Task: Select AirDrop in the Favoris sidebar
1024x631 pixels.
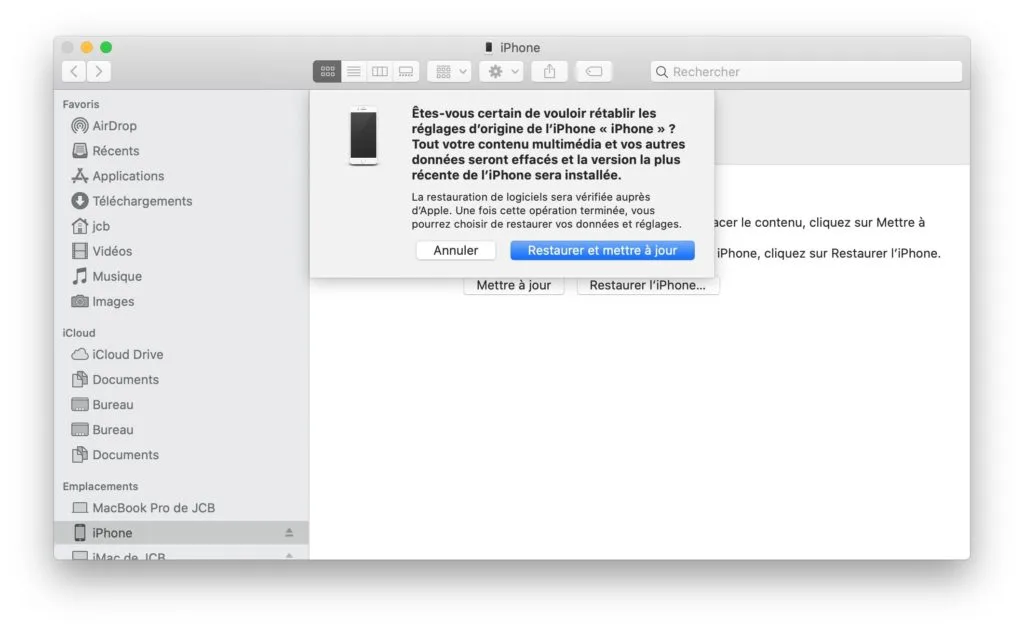Action: click(x=110, y=125)
